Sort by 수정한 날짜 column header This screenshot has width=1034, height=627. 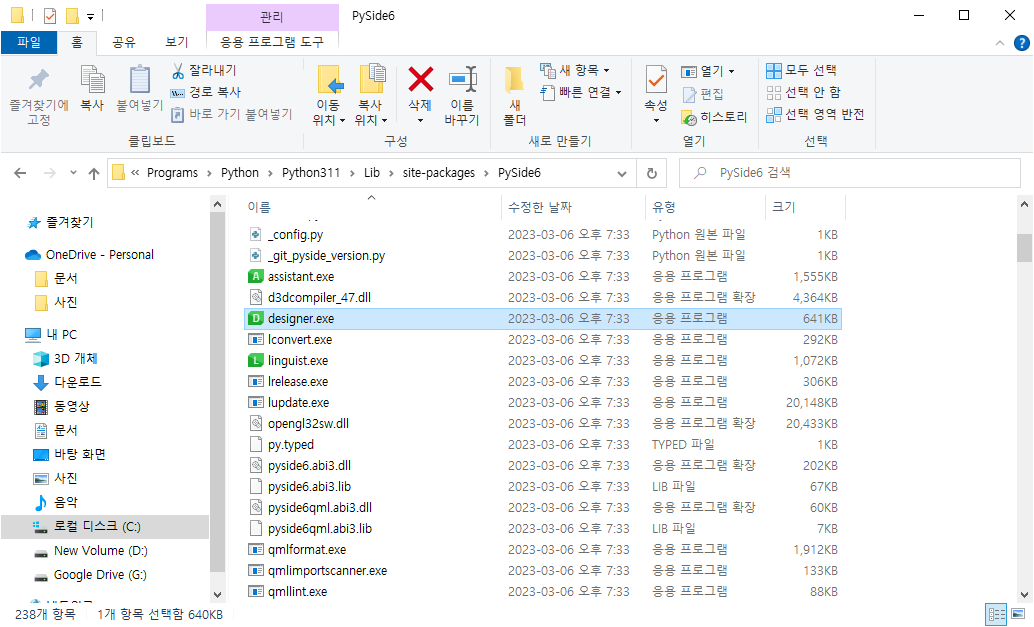[x=572, y=207]
